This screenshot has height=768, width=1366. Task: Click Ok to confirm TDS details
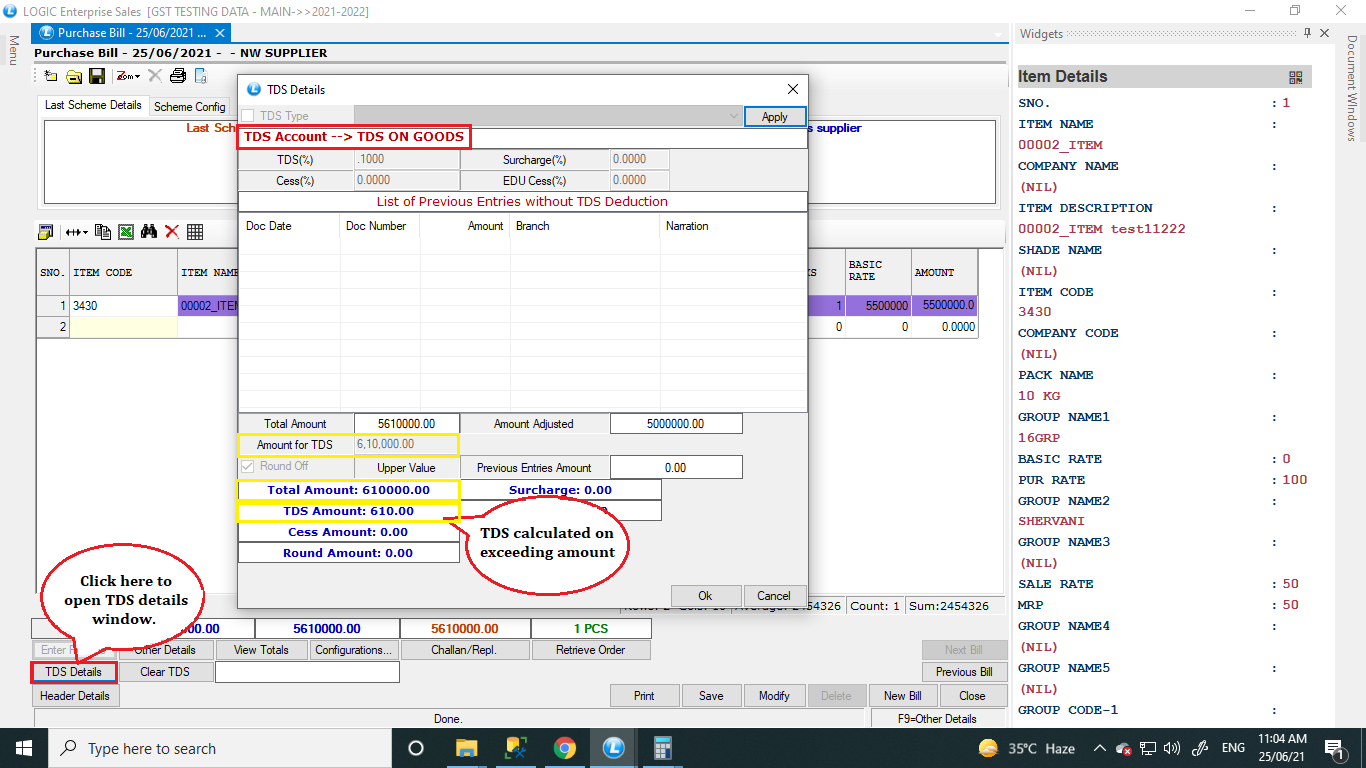click(705, 595)
